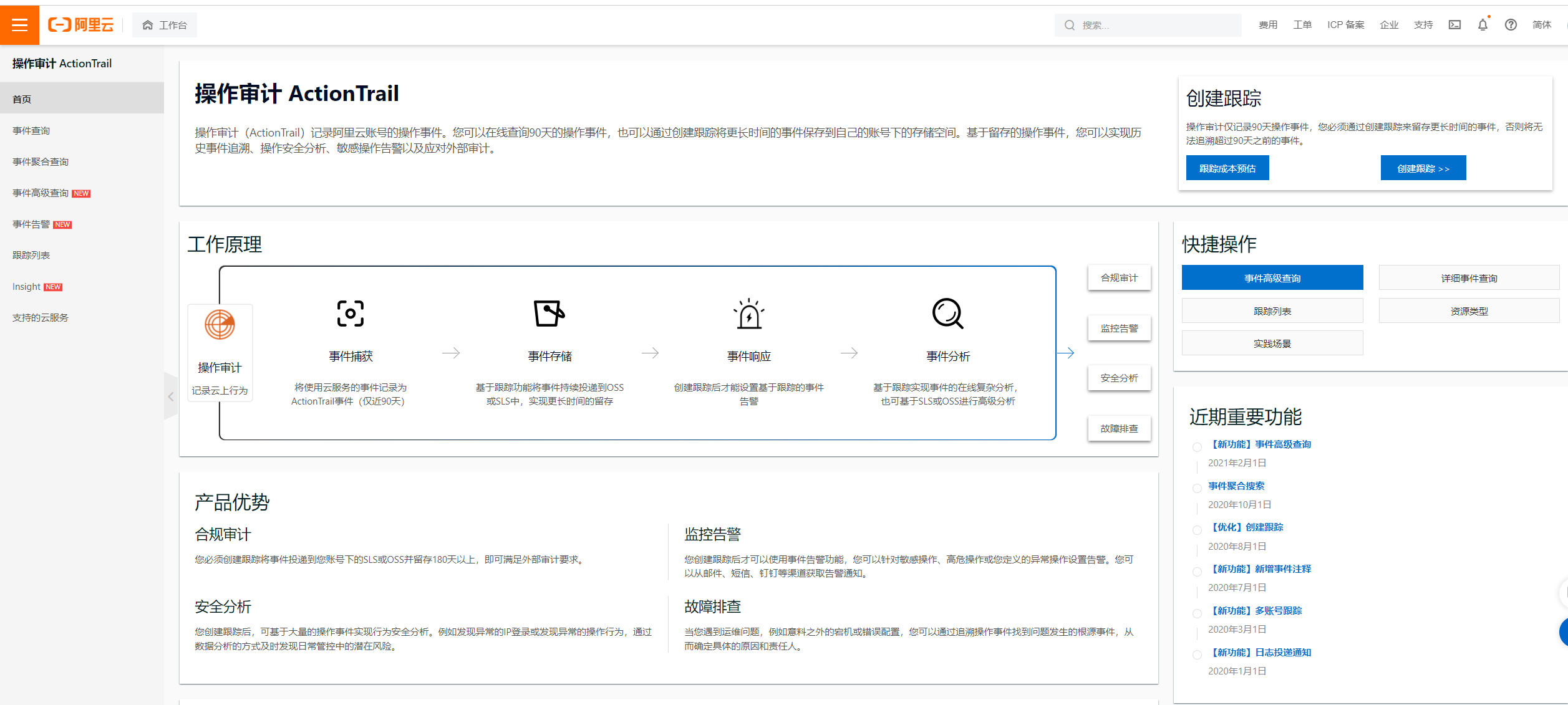Screen dimensions: 1568x705
Task: Click the 创建跟踪 >> button
Action: click(1423, 168)
